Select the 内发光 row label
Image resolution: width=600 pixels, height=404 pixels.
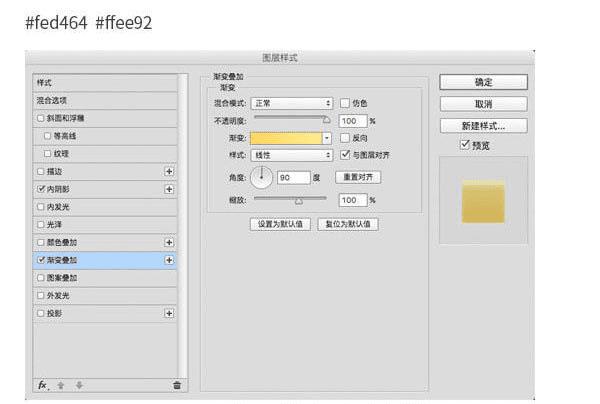[58, 207]
